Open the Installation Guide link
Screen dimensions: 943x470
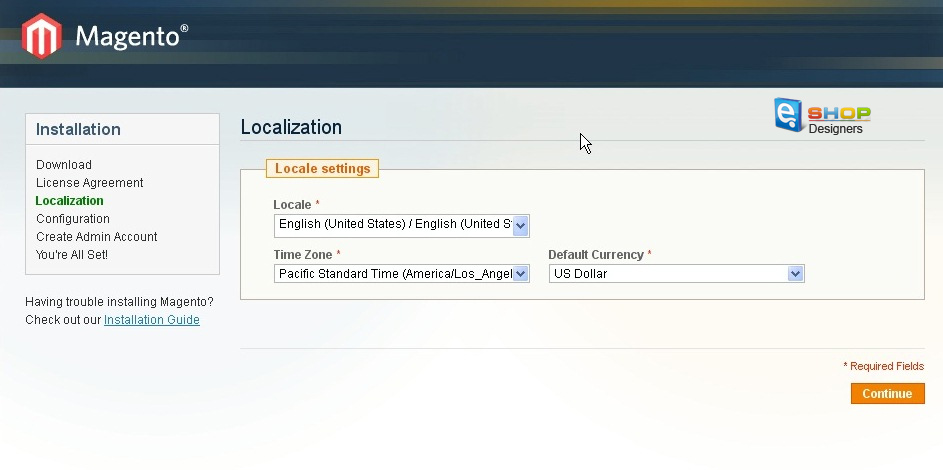152,320
